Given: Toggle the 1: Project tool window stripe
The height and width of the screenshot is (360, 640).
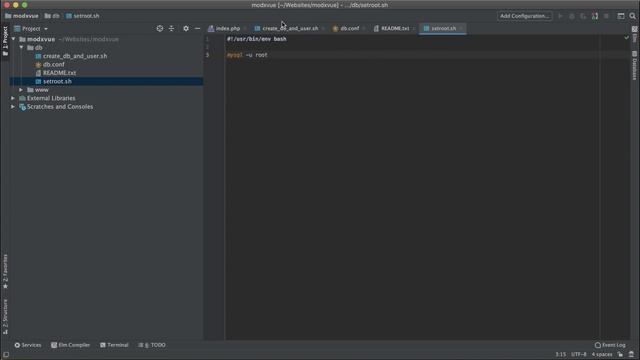Looking at the screenshot, I should tap(5, 41).
